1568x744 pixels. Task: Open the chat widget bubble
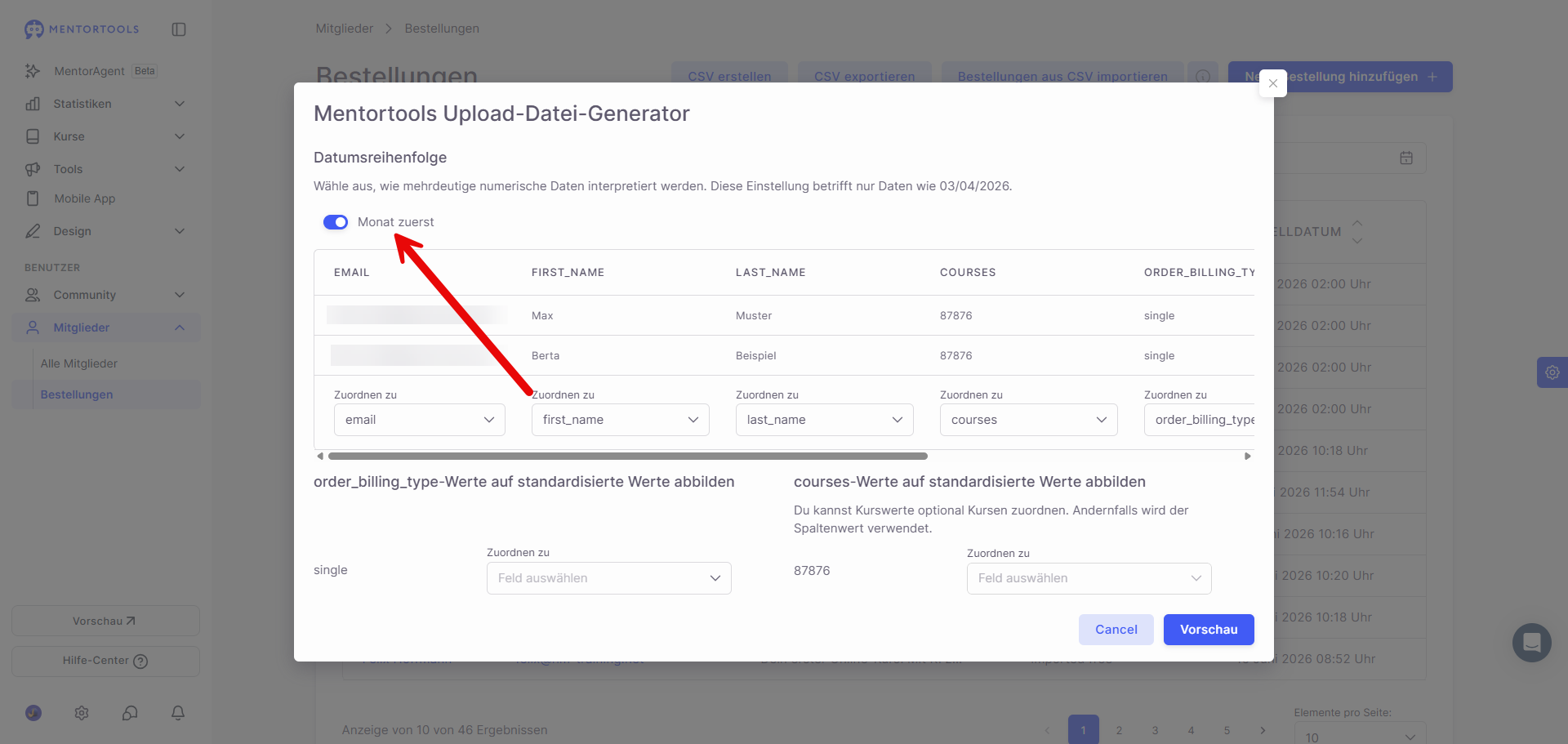[1532, 643]
